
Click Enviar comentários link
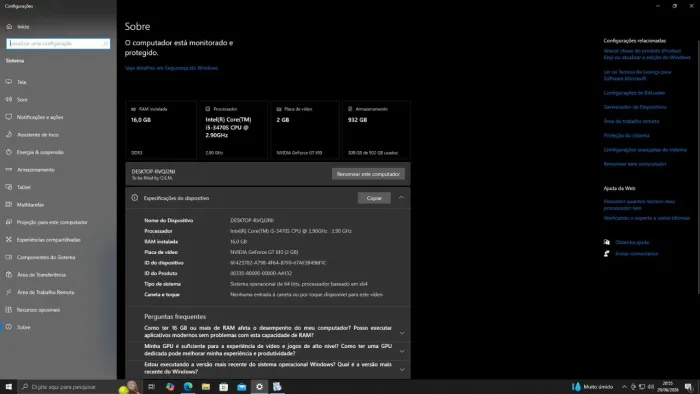636,254
